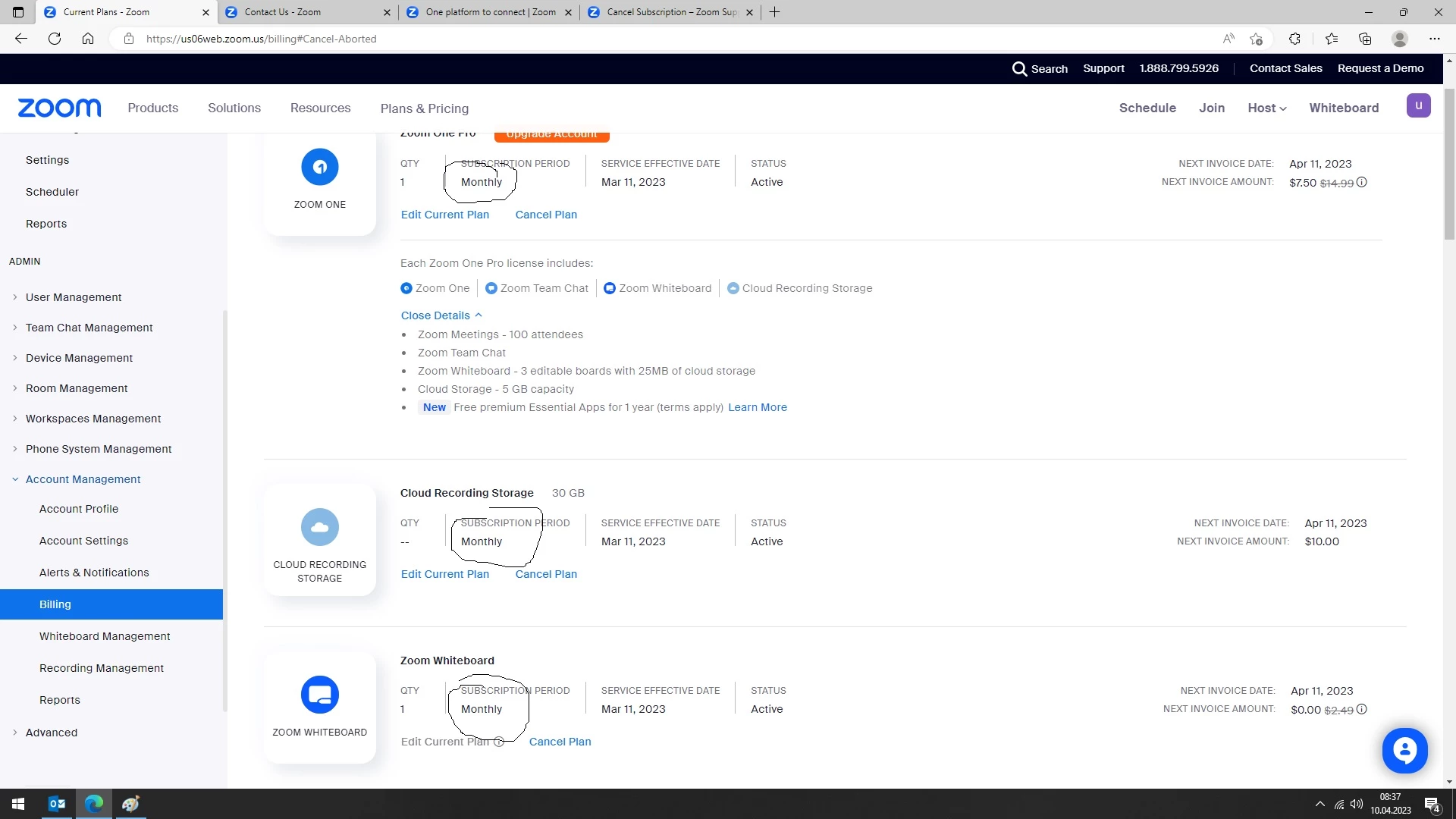Click the browser address bar URL
Image resolution: width=1456 pixels, height=819 pixels.
tap(262, 39)
